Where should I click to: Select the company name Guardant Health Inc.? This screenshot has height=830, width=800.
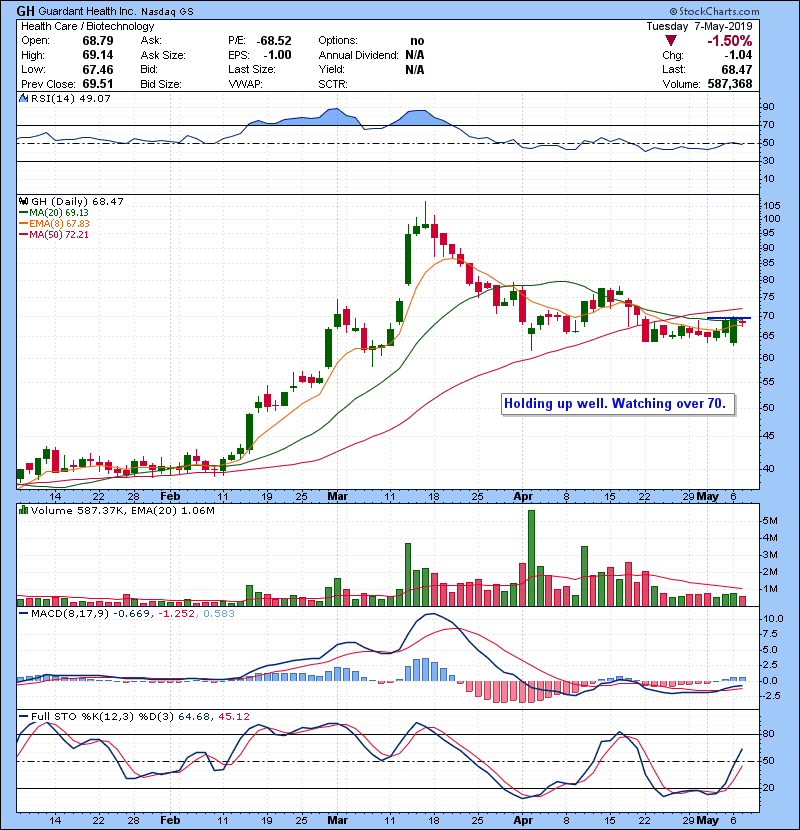tap(88, 11)
